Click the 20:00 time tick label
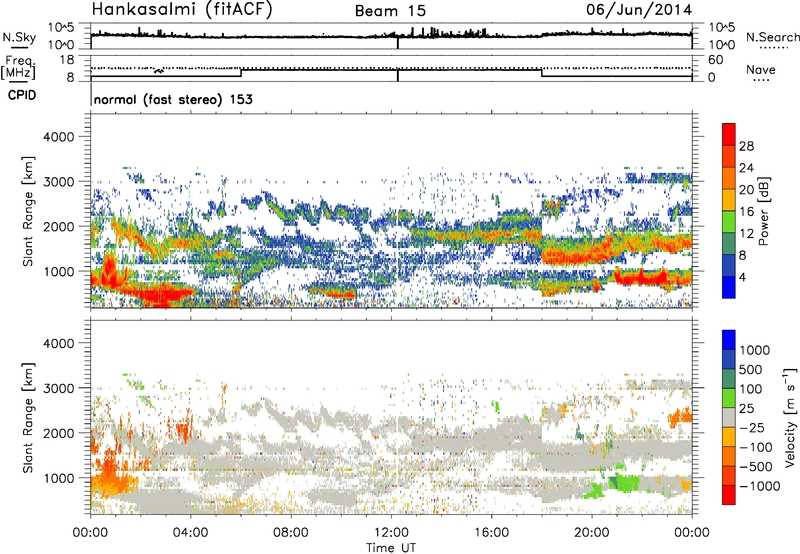The height and width of the screenshot is (554, 800). coord(591,533)
